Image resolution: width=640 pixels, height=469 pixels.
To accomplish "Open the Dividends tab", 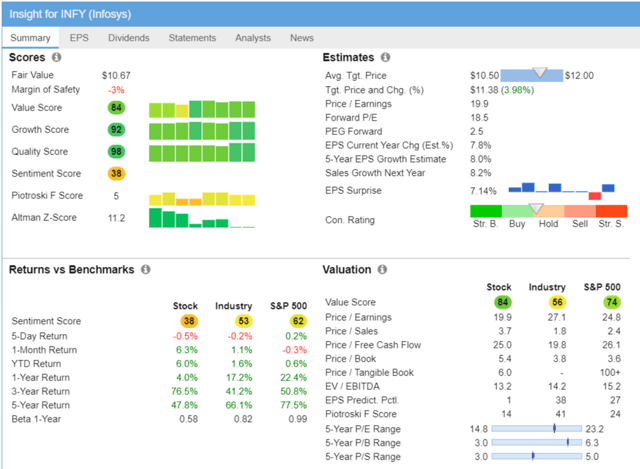I will pos(129,38).
